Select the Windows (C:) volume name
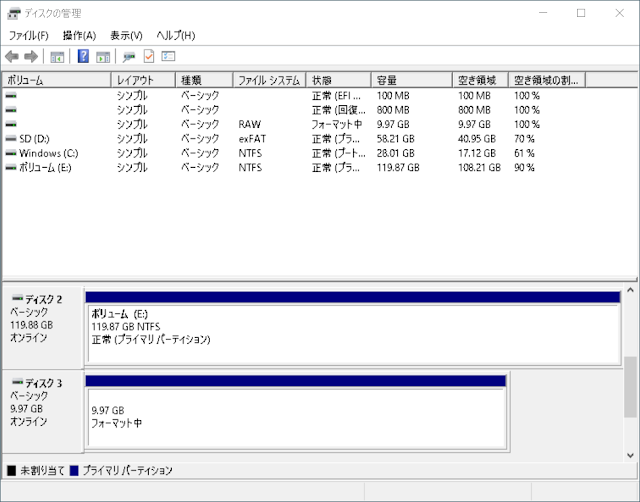Viewport: 640px width, 502px height. pyautogui.click(x=49, y=153)
